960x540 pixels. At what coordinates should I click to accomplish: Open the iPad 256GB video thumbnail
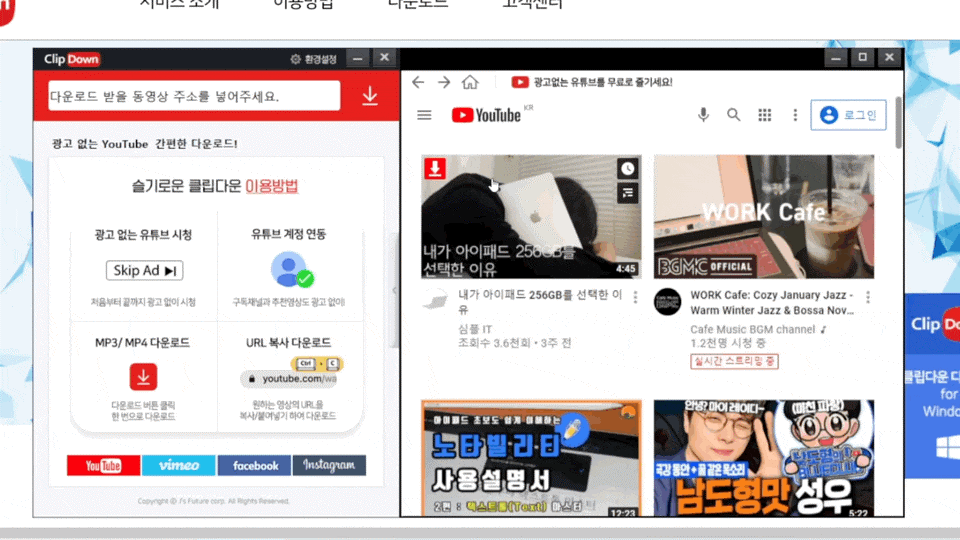(x=531, y=217)
